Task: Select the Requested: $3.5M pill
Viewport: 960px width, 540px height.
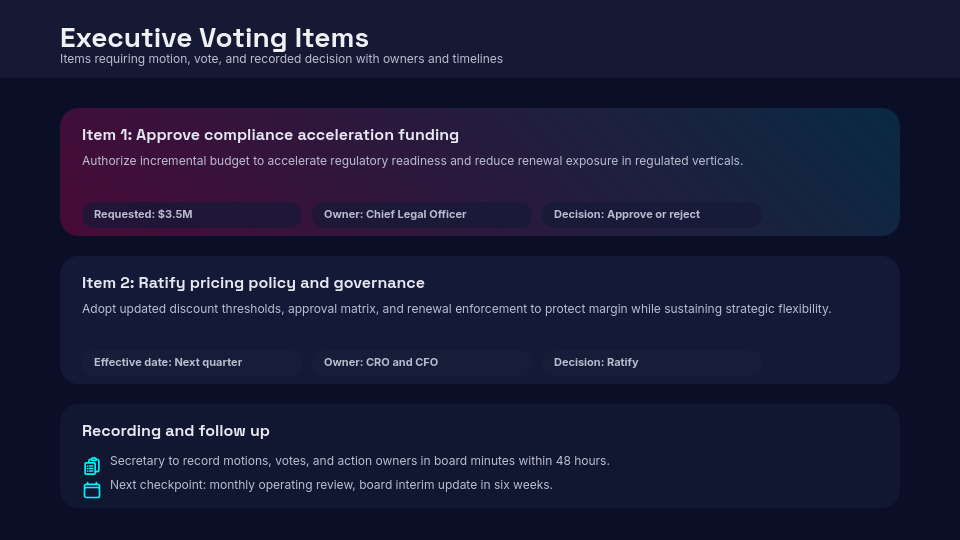Action: click(191, 215)
